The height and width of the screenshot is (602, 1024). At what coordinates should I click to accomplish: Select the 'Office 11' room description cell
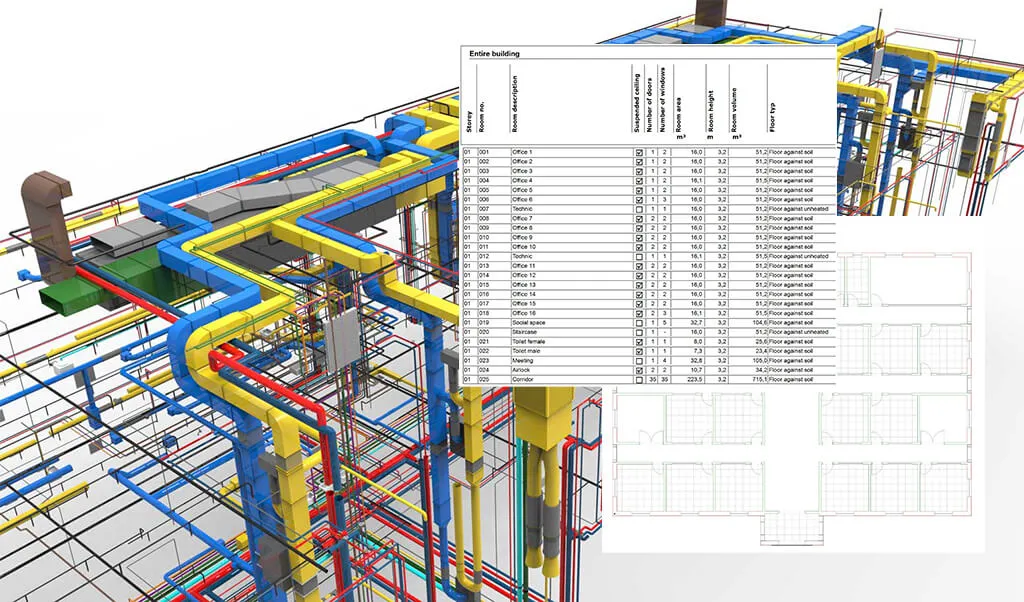(524, 266)
